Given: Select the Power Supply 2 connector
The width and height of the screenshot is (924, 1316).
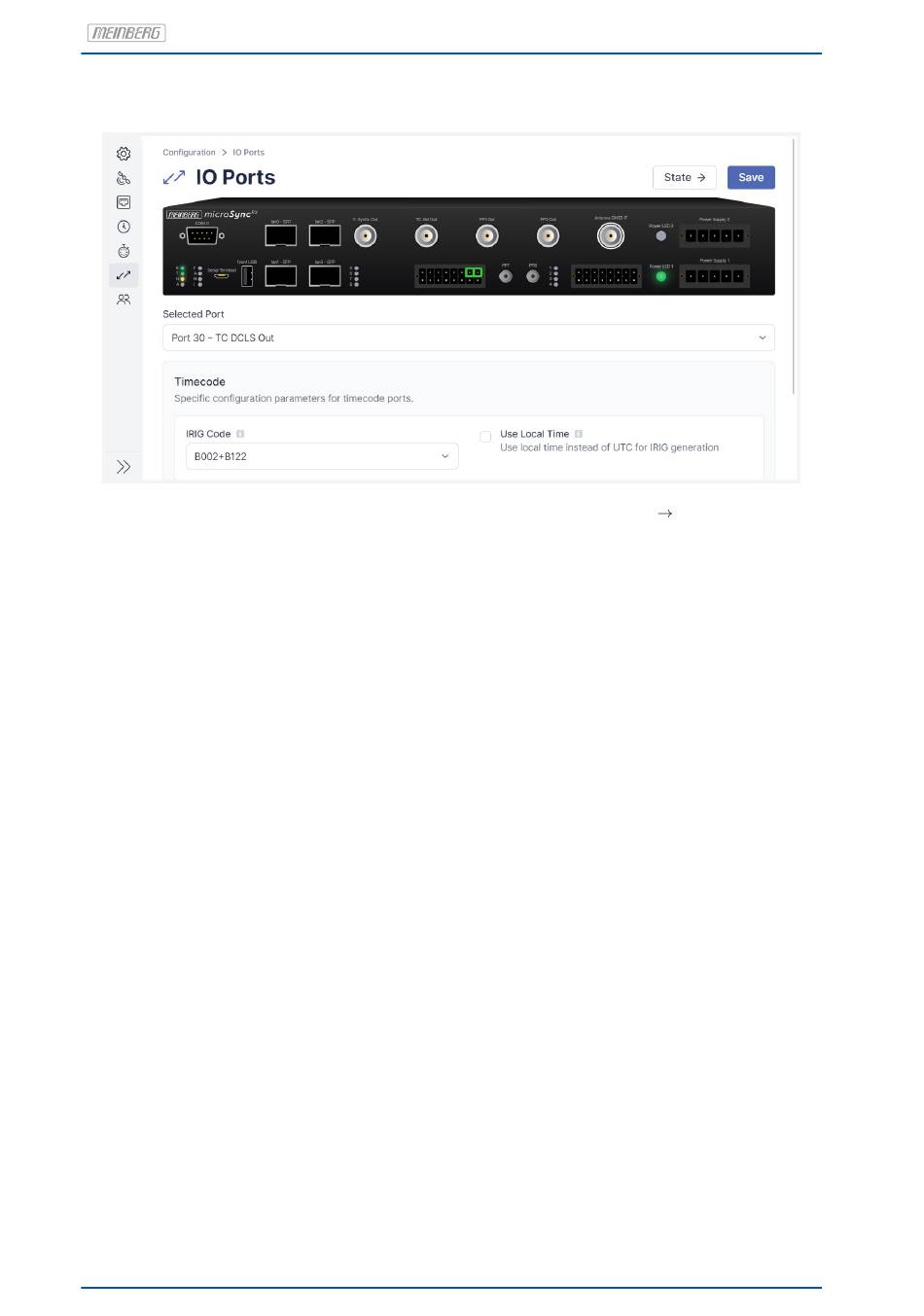Looking at the screenshot, I should [714, 236].
